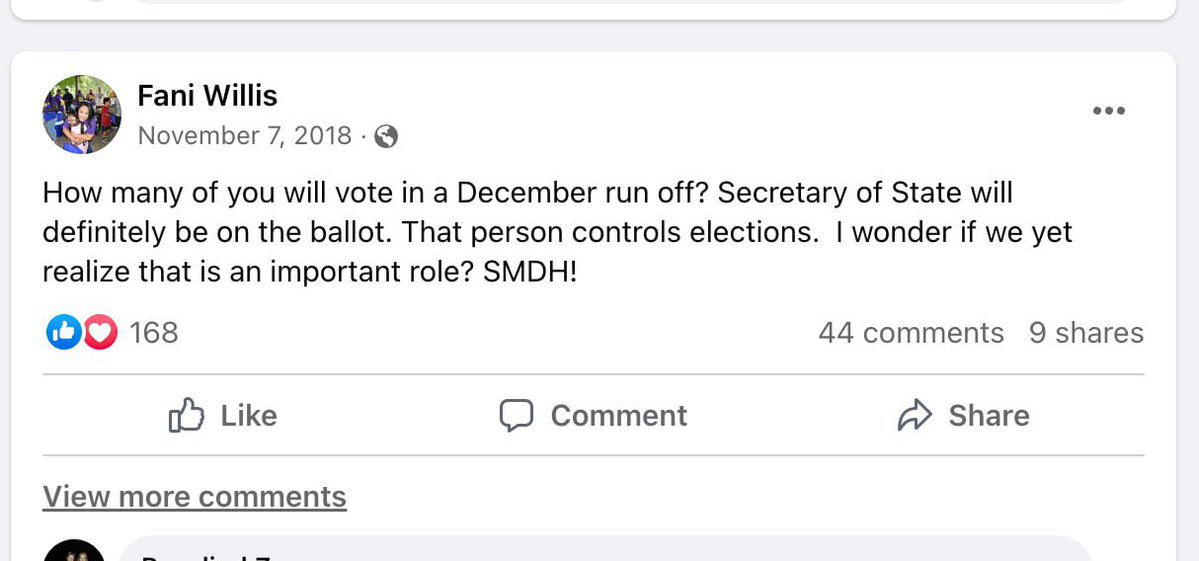Open the 44 comments link
1199x561 pixels.
tap(910, 333)
